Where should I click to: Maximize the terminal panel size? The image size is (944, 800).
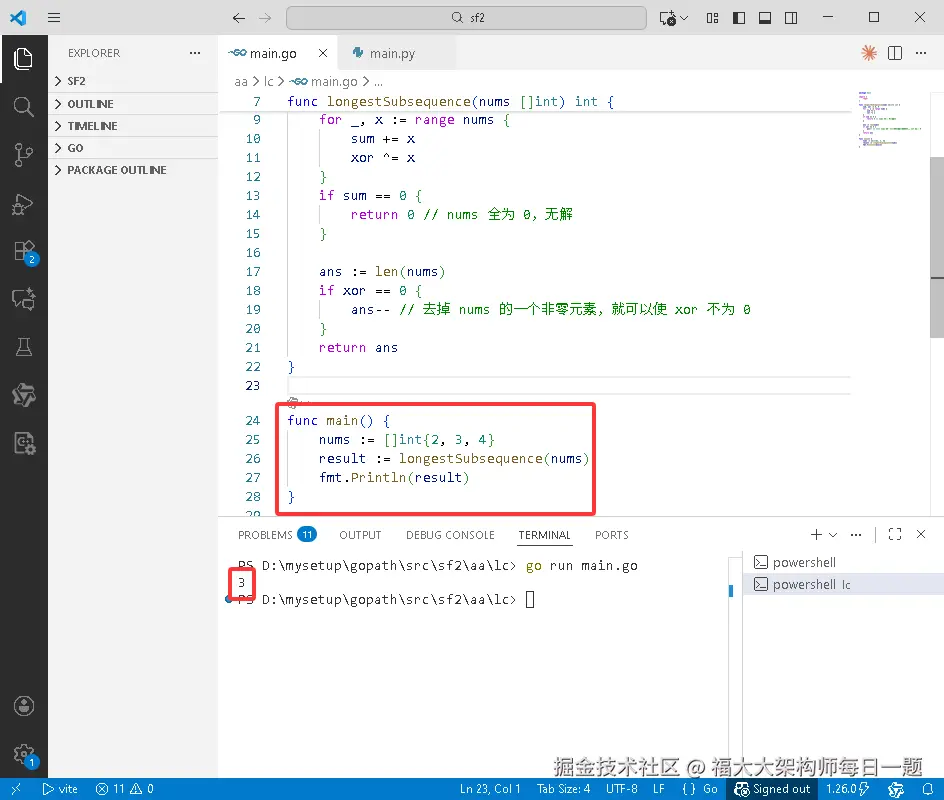coord(895,535)
